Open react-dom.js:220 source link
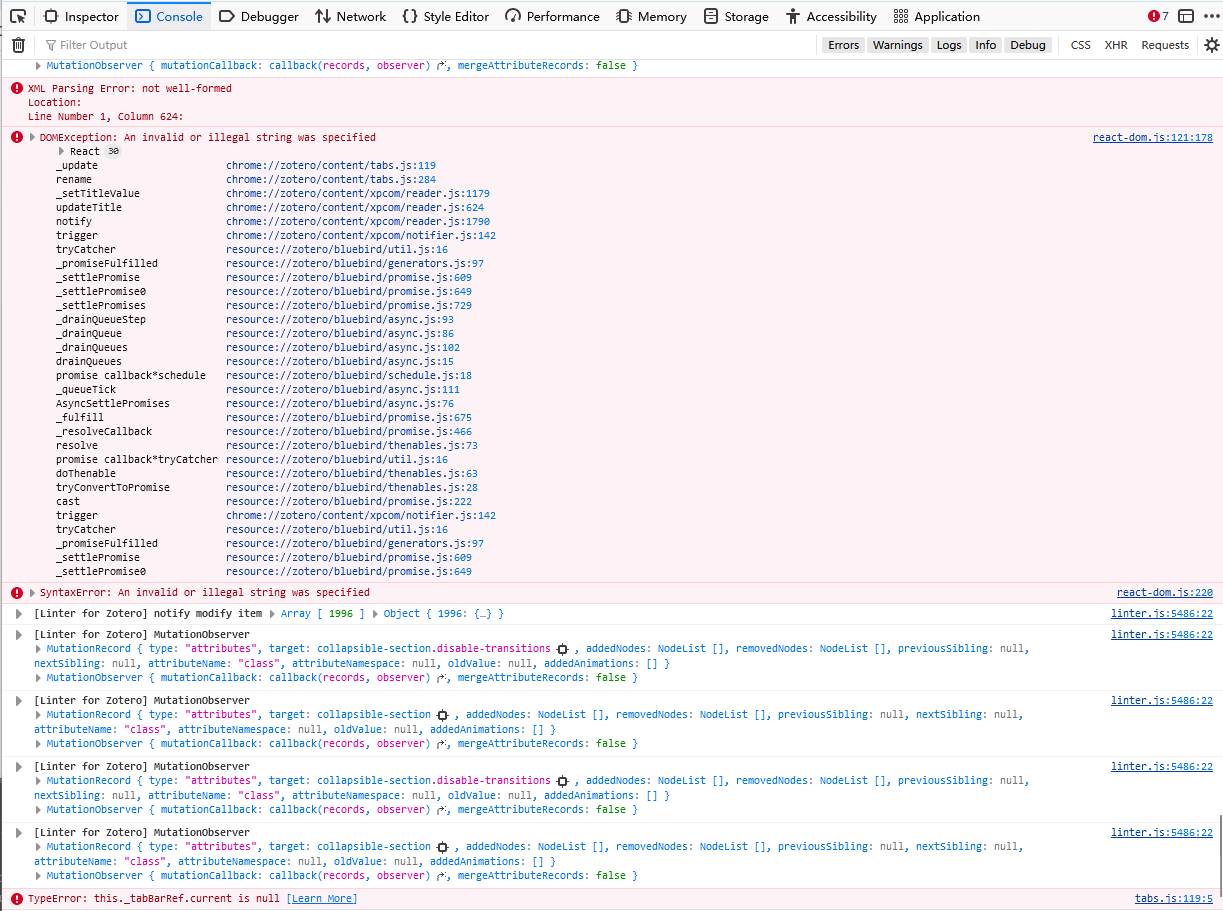 pos(1164,592)
